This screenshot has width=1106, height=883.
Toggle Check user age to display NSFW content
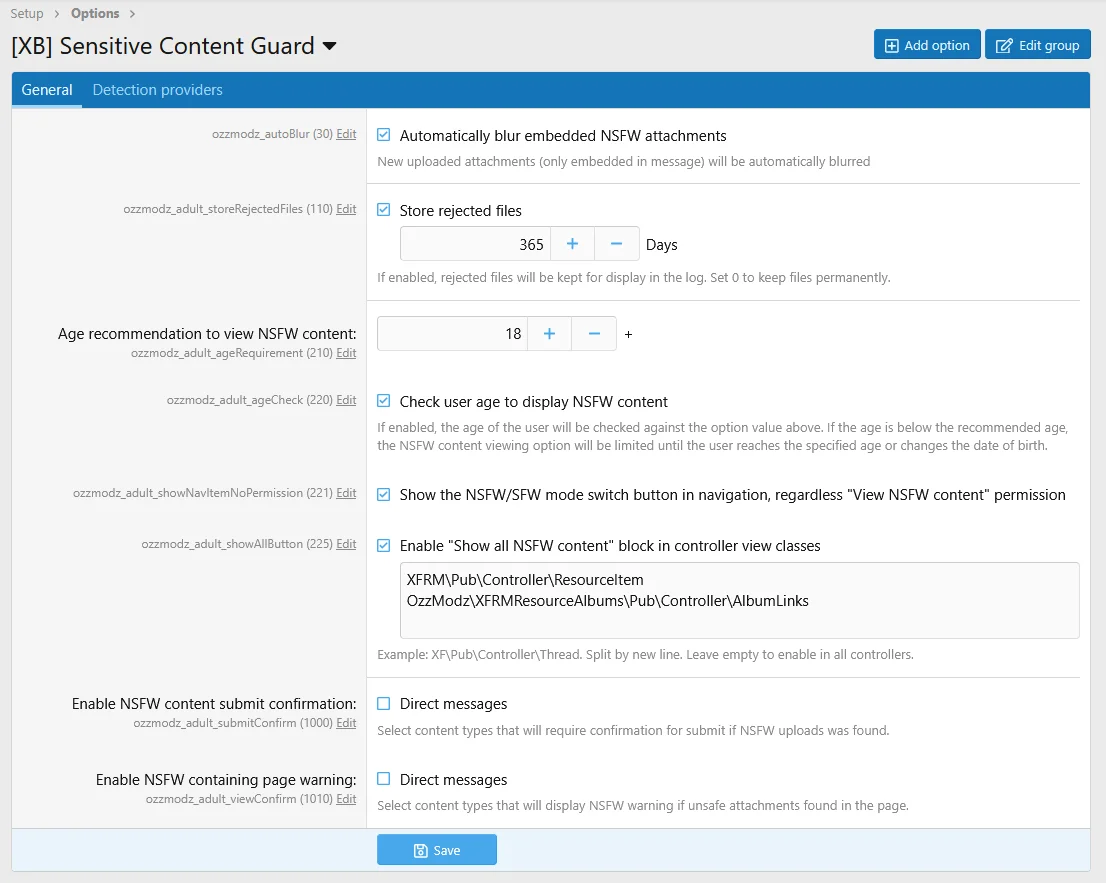coord(384,401)
